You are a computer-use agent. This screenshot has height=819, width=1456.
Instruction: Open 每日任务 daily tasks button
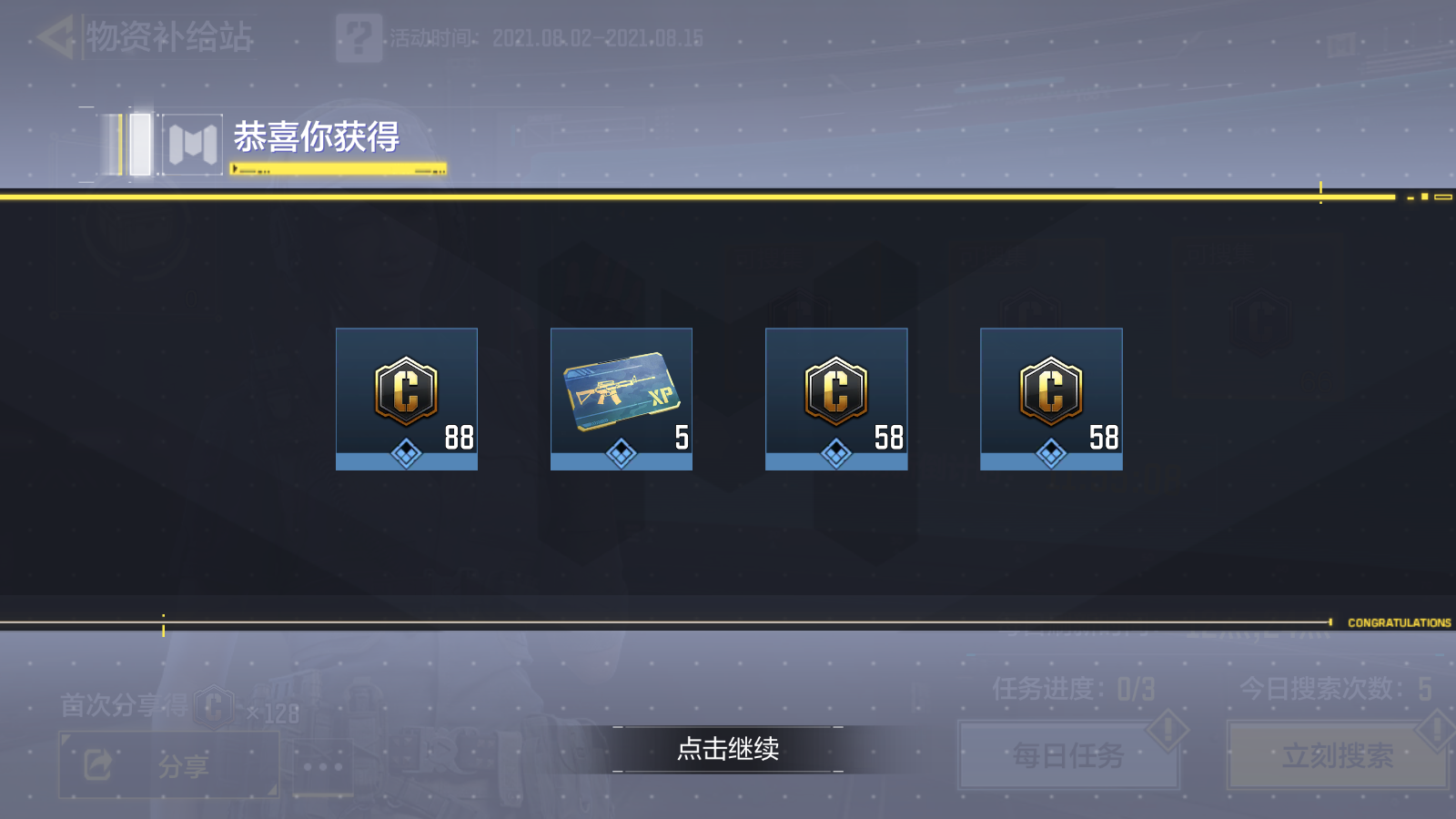(x=1068, y=755)
